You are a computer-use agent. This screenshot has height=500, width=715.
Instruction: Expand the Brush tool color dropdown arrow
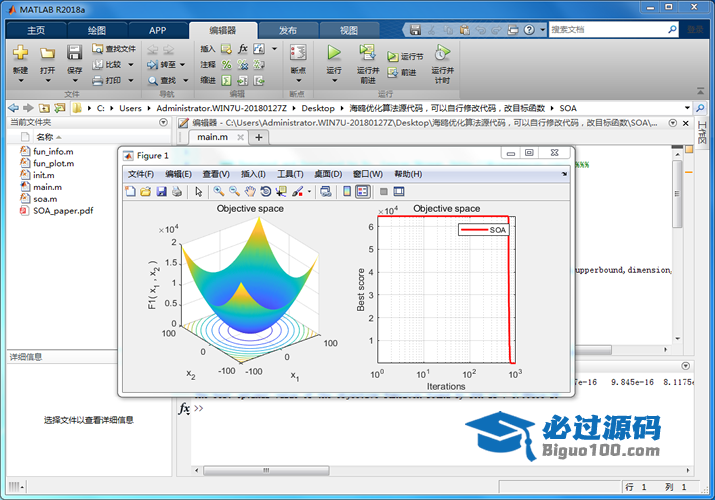307,191
